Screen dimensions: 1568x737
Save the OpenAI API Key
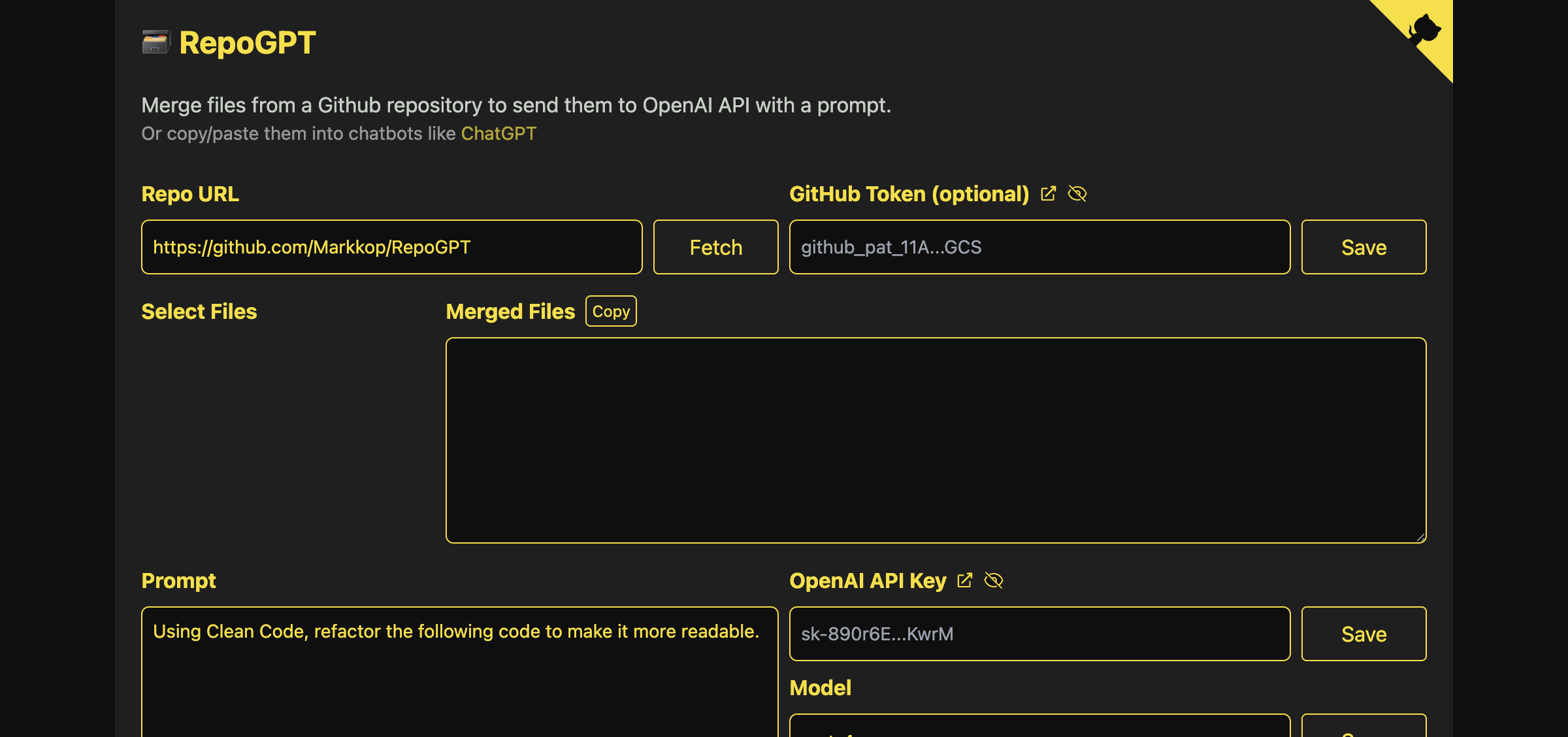pos(1364,634)
